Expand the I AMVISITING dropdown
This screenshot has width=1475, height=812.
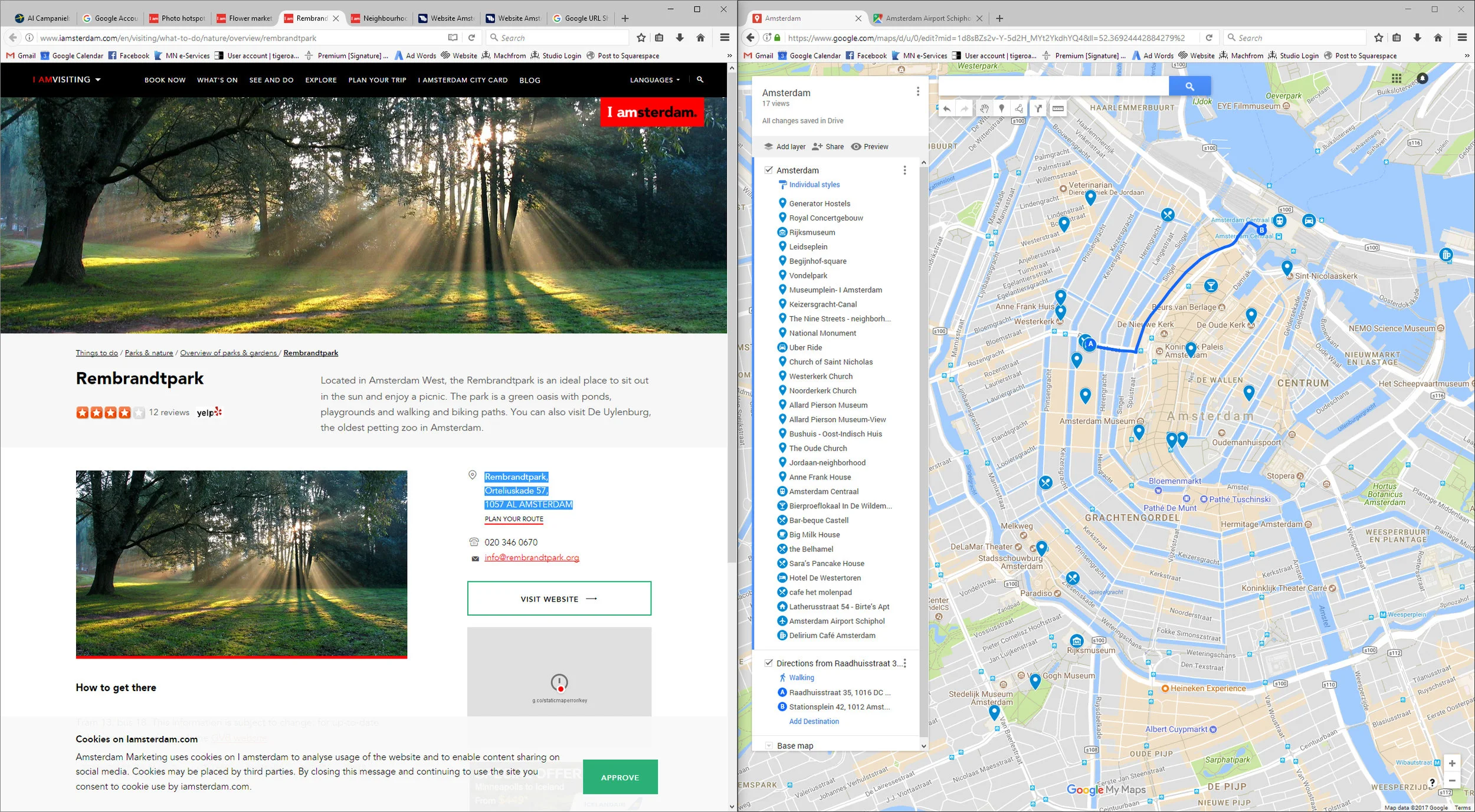(67, 80)
